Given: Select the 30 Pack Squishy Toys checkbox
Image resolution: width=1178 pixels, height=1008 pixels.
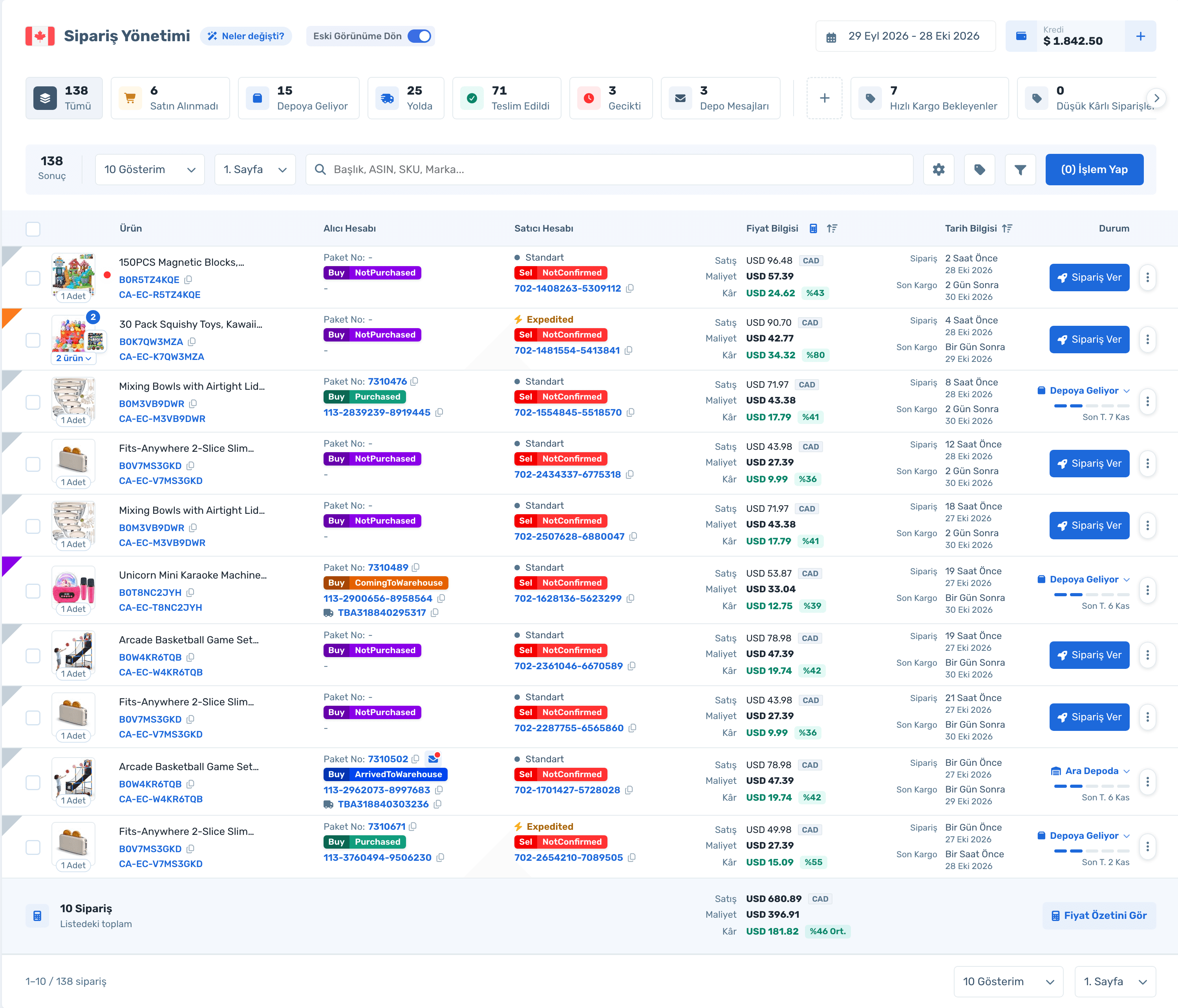Looking at the screenshot, I should pyautogui.click(x=33, y=340).
